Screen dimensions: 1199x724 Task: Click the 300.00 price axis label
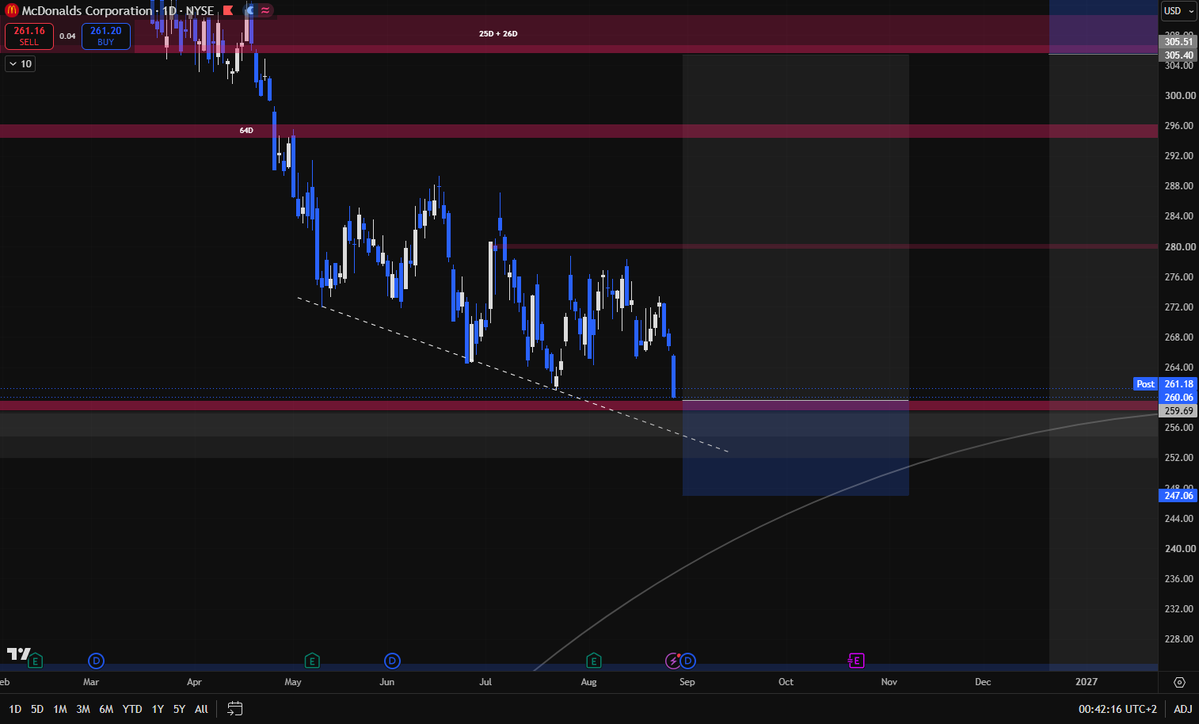[x=1179, y=96]
